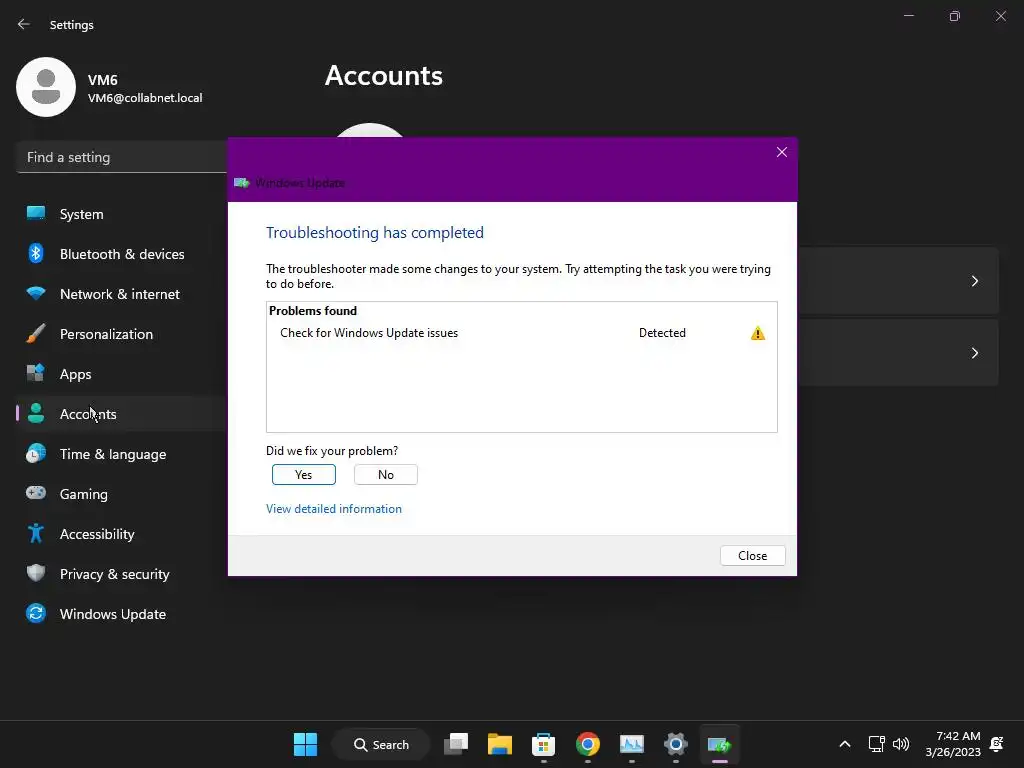The image size is (1024, 768).
Task: Click the Detected status text
Action: click(x=662, y=333)
